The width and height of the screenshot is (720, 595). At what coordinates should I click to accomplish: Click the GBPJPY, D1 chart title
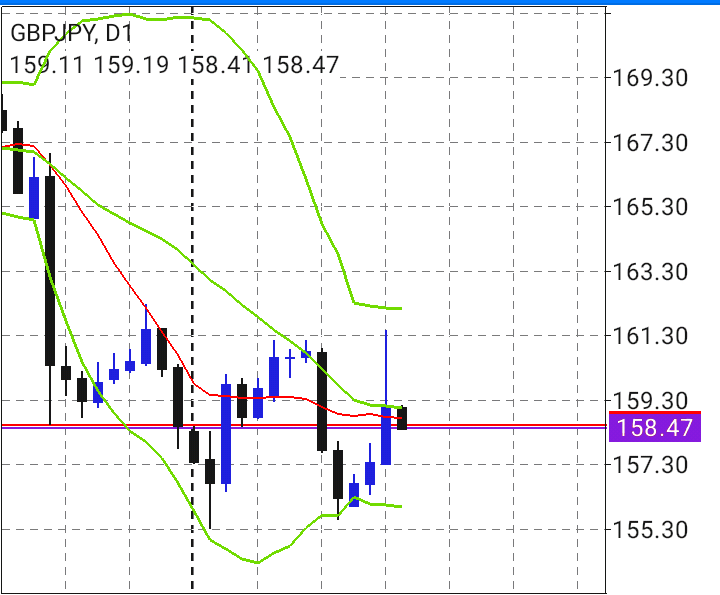click(71, 34)
